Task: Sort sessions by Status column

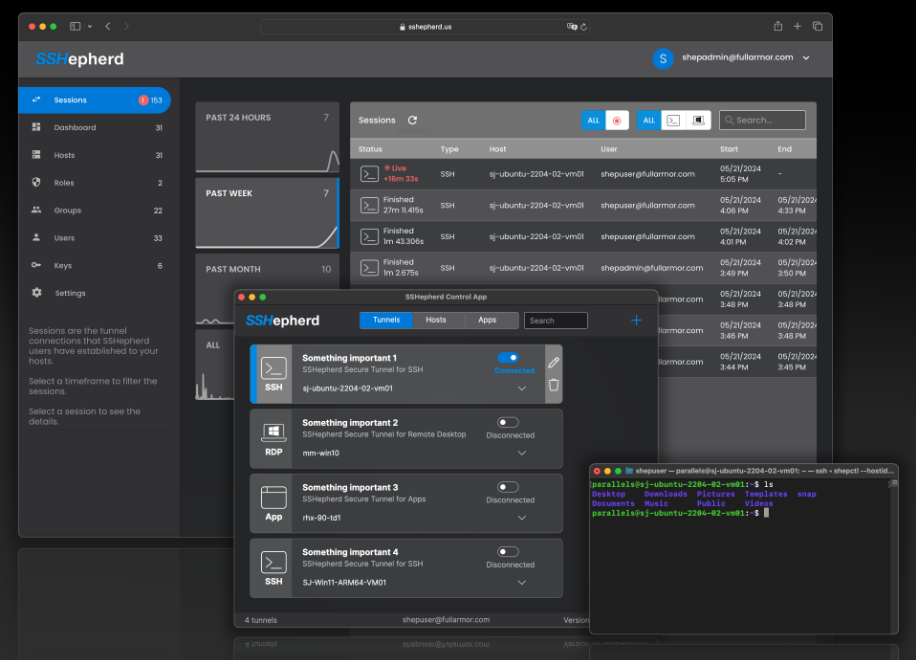Action: point(370,149)
